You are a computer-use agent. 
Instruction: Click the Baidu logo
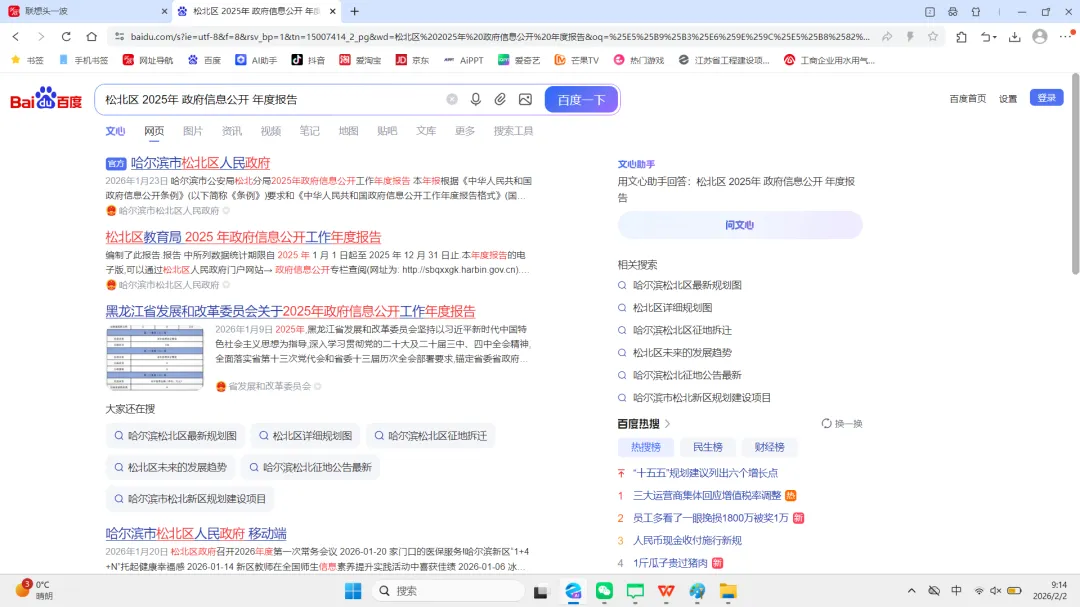[x=46, y=99]
